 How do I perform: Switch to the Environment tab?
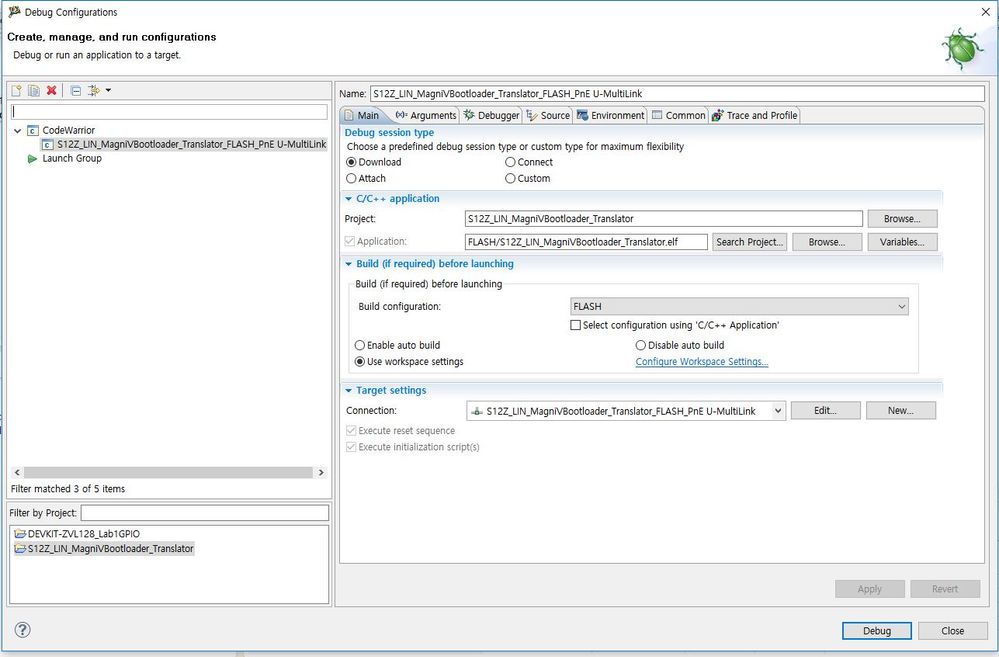click(610, 115)
